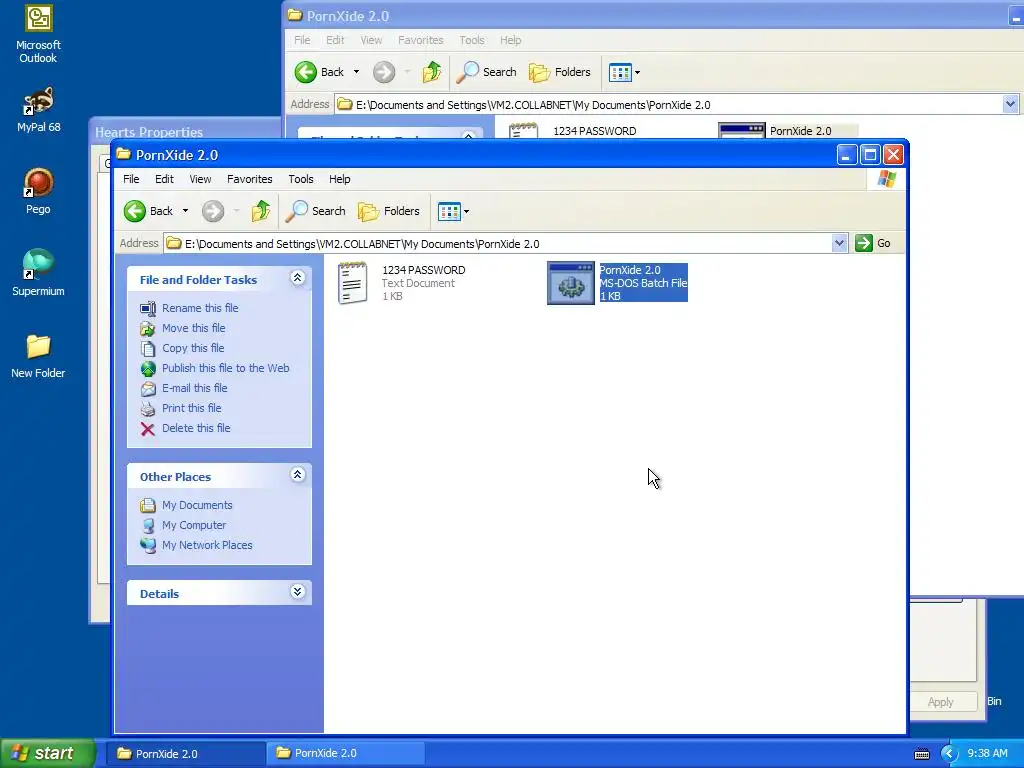The image size is (1024, 768).
Task: Open Views dropdown arrow in front window
Action: pyautogui.click(x=466, y=212)
